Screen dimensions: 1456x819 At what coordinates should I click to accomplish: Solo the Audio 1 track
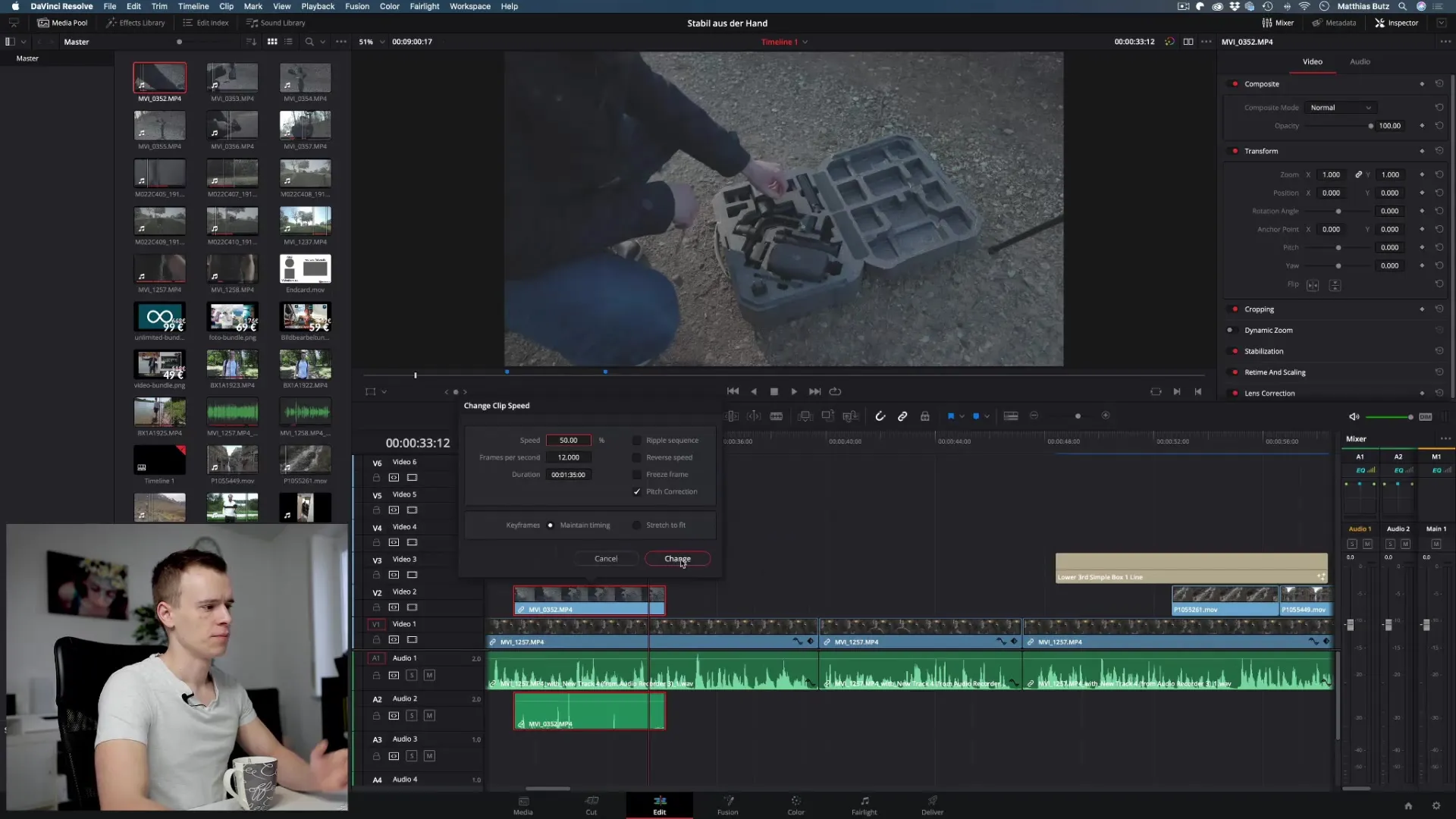pyautogui.click(x=411, y=676)
